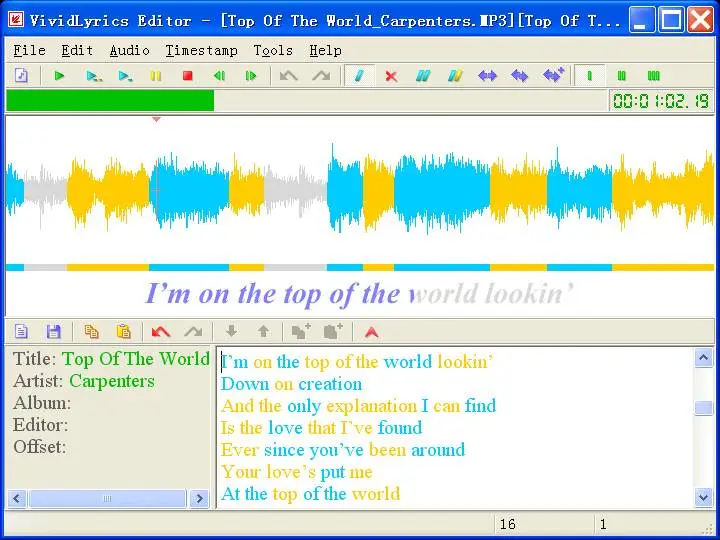
Task: Click the pink playhead marker above waveform
Action: (156, 119)
